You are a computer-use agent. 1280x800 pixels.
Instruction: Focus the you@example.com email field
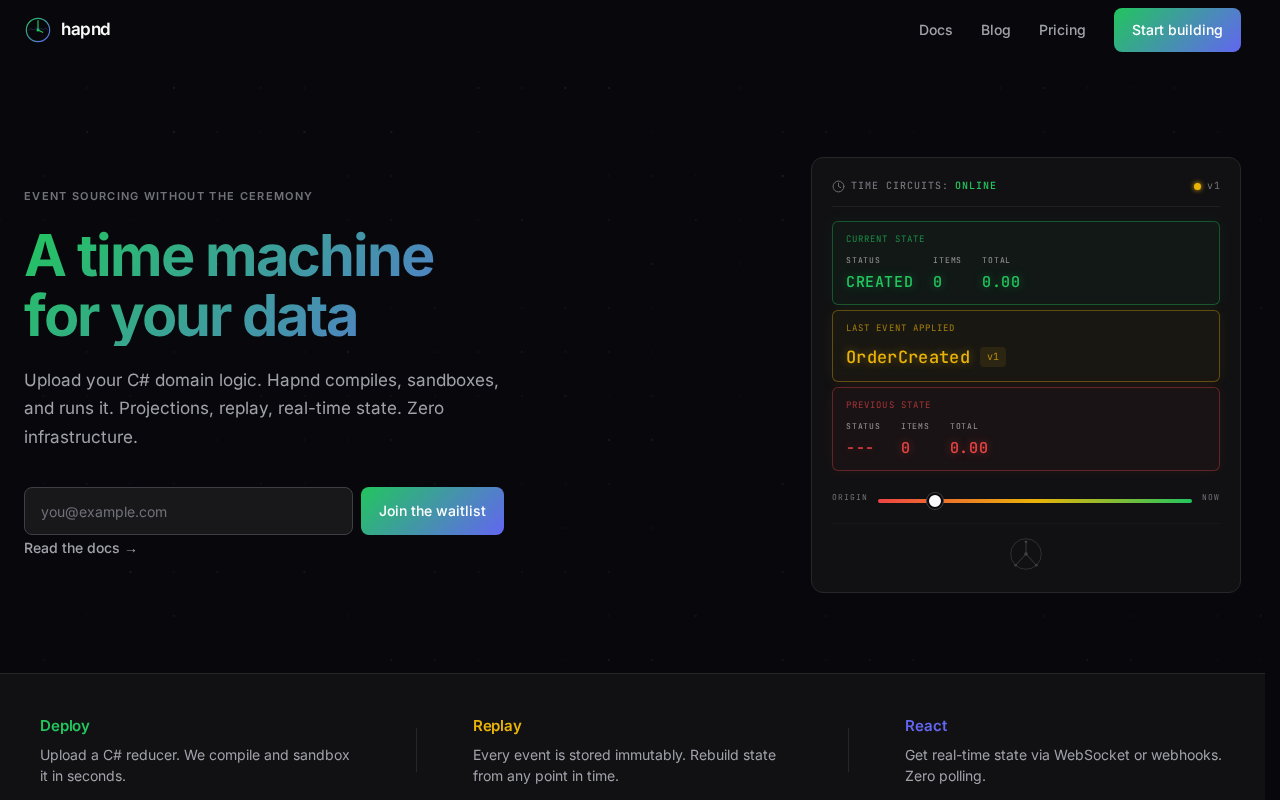188,511
